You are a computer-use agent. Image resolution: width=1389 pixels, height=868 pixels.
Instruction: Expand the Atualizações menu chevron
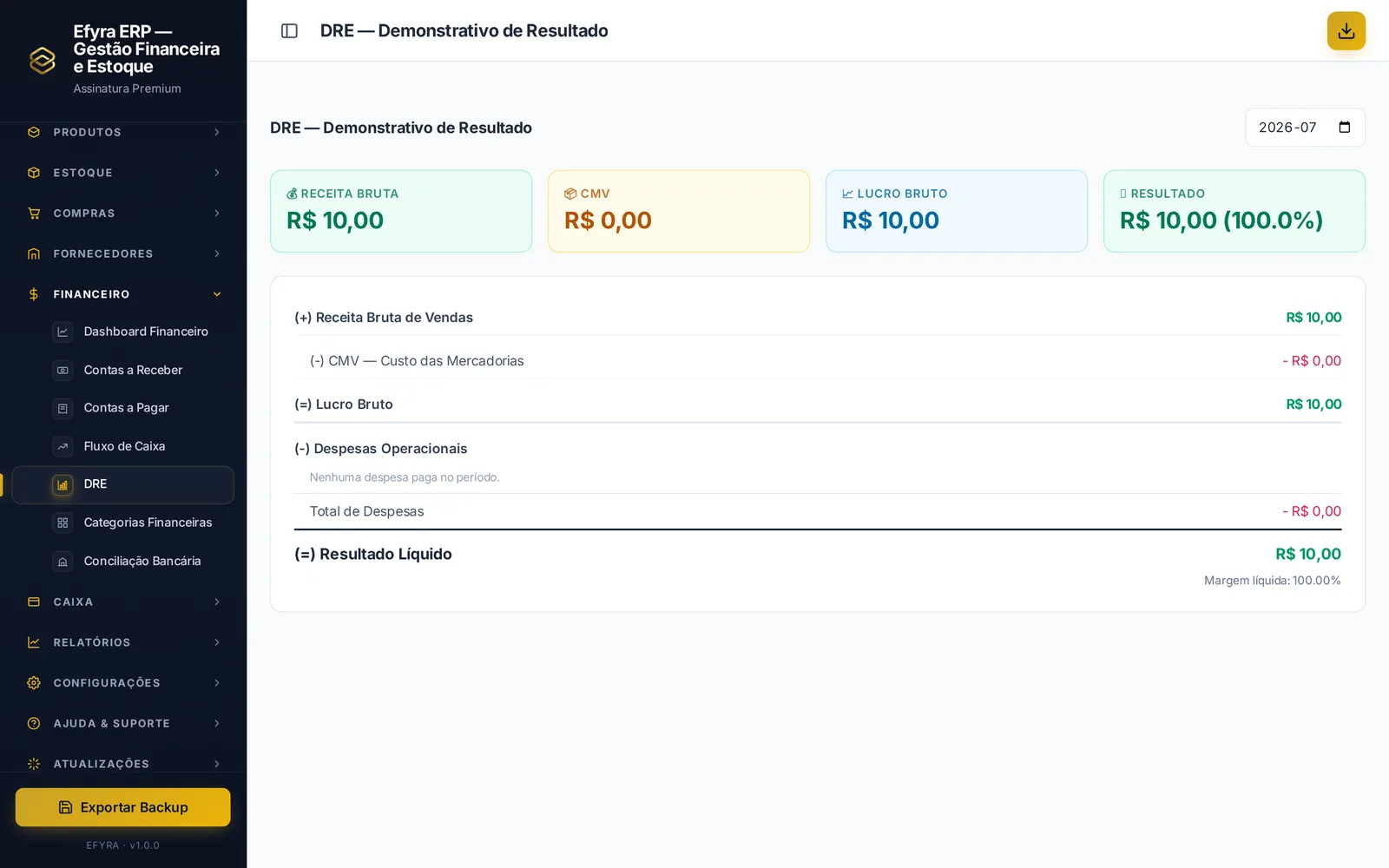point(217,764)
